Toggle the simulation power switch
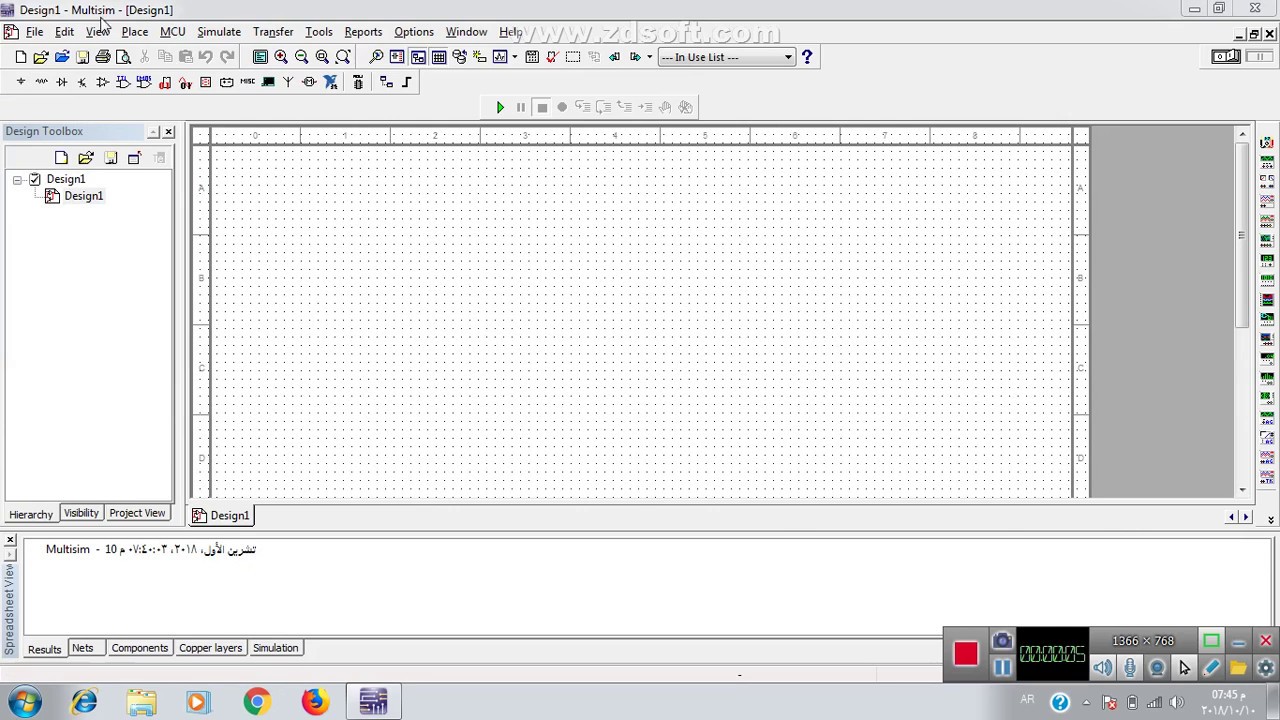This screenshot has height=720, width=1280. point(1226,57)
